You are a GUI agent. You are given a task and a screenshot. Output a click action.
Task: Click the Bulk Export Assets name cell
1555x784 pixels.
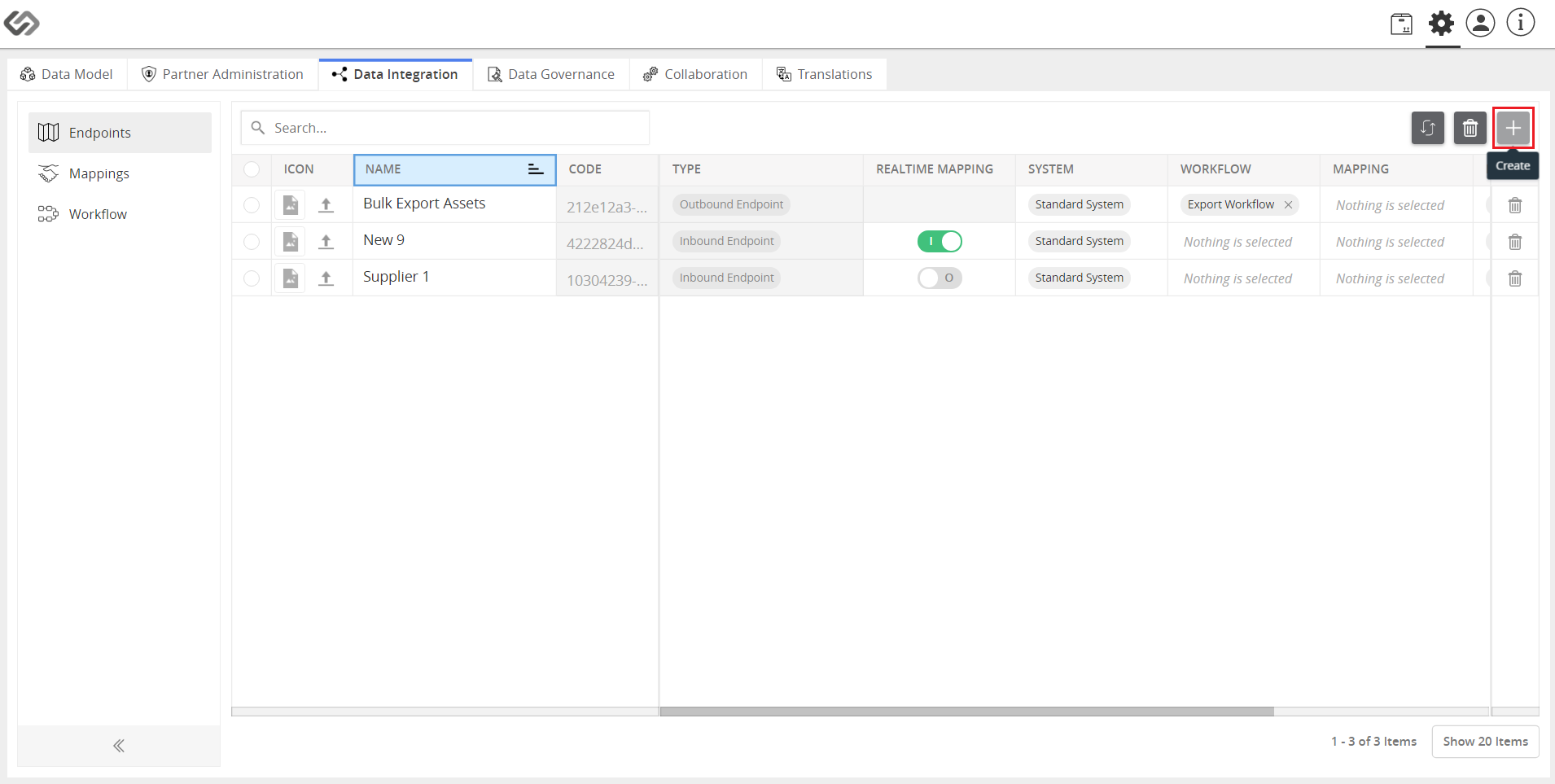pyautogui.click(x=454, y=204)
